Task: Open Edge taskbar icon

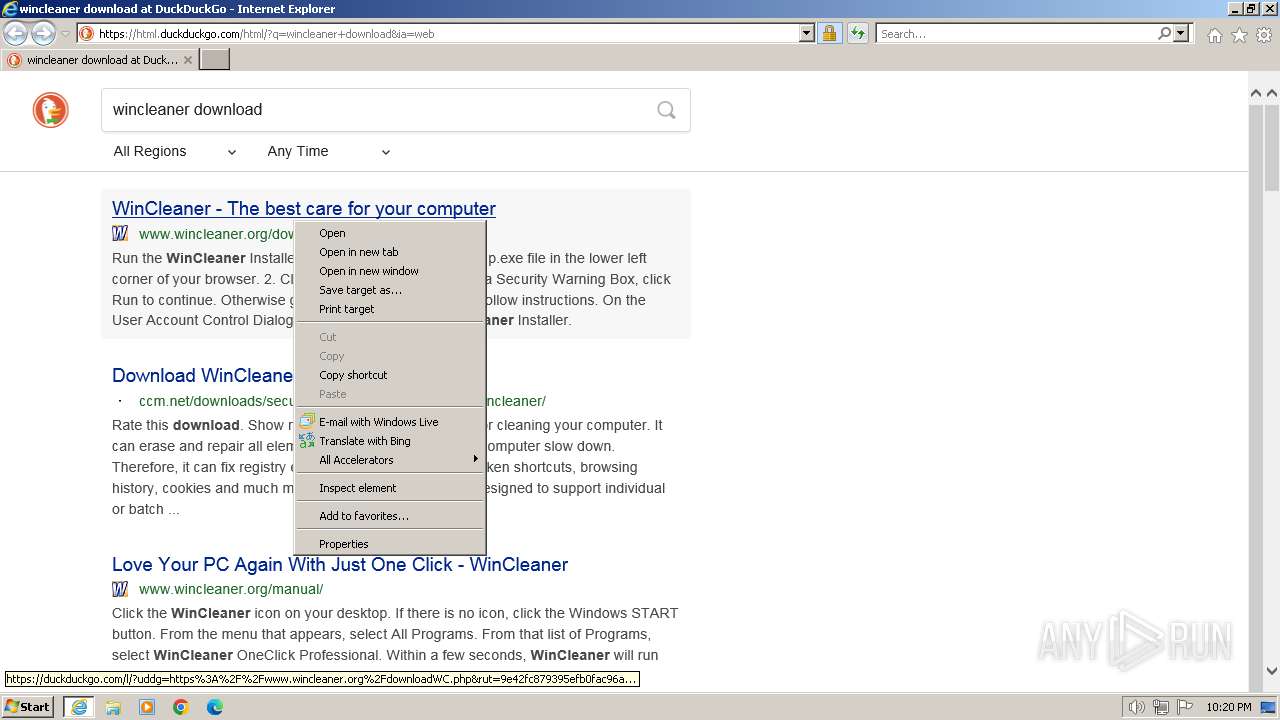Action: click(x=215, y=707)
